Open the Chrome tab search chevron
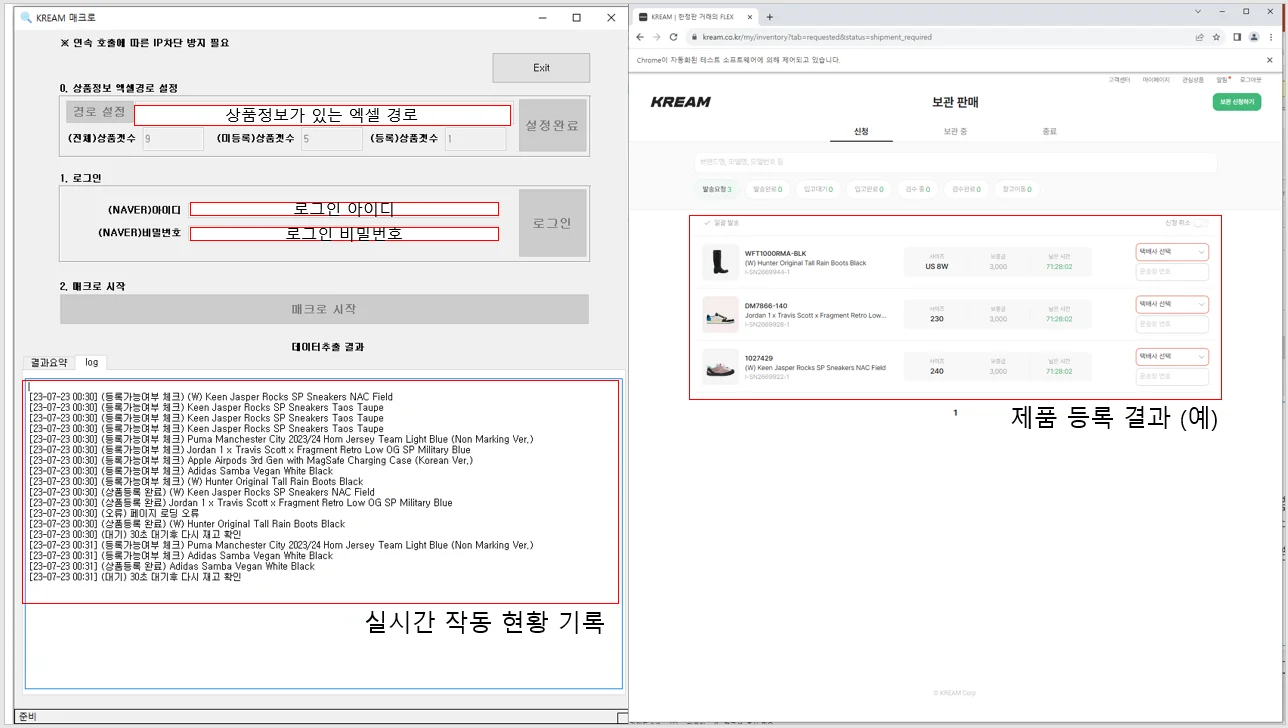The image size is (1288, 728). coord(1199,12)
